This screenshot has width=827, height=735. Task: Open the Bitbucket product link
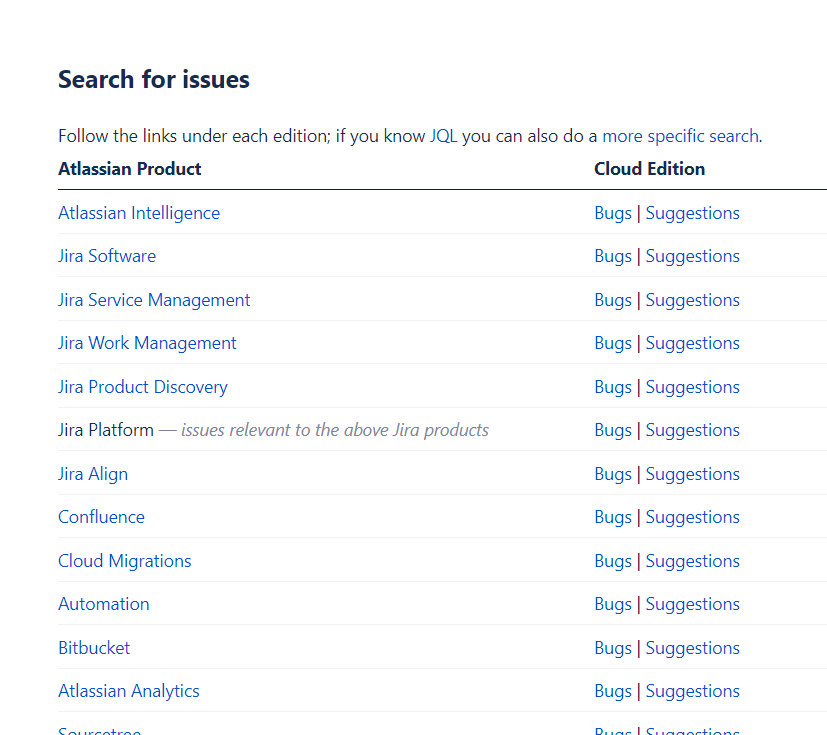[x=94, y=648]
